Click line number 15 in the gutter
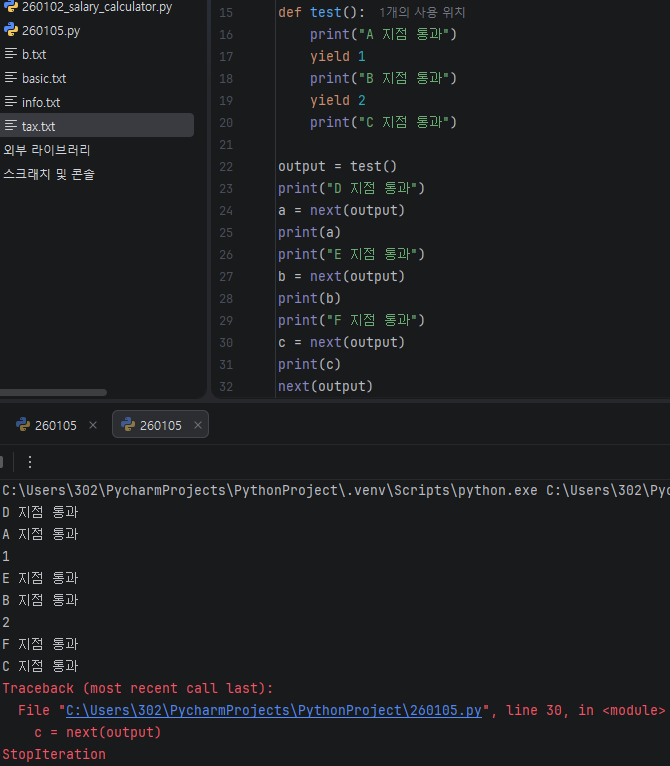Screen dimensions: 670x766 (x=226, y=13)
